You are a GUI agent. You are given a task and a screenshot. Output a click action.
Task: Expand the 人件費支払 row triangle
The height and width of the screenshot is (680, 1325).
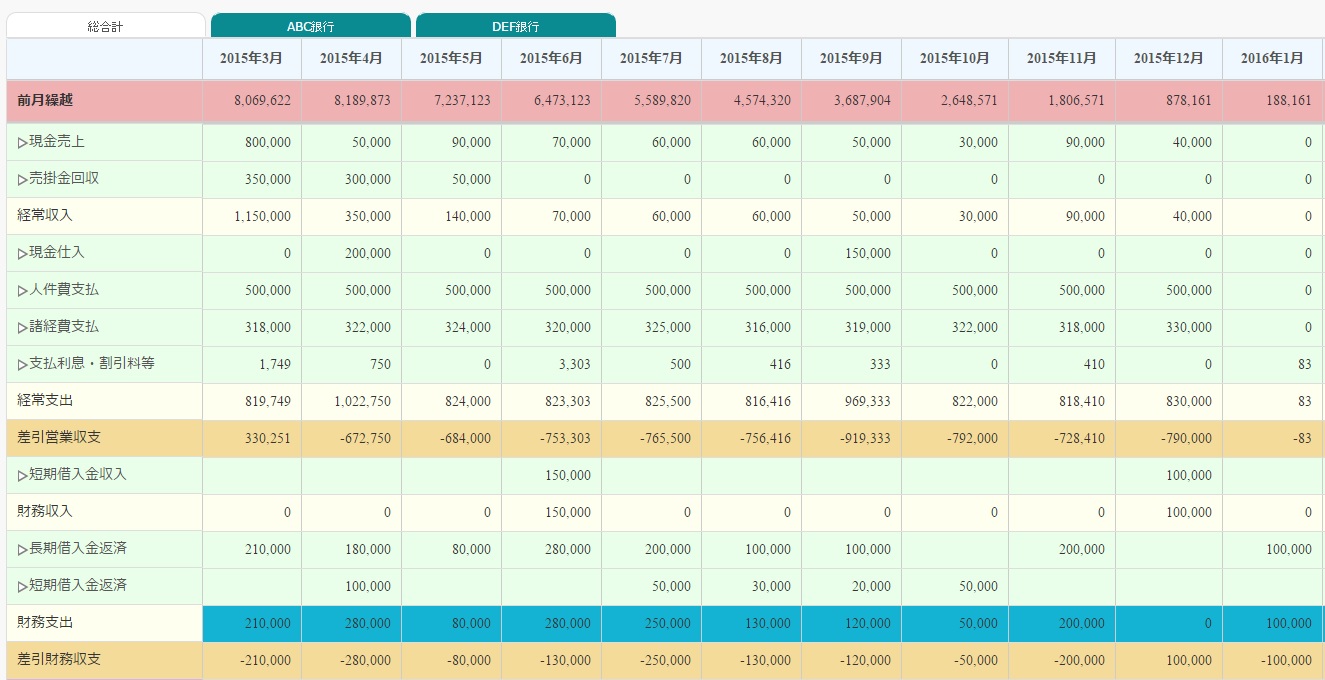coord(23,291)
